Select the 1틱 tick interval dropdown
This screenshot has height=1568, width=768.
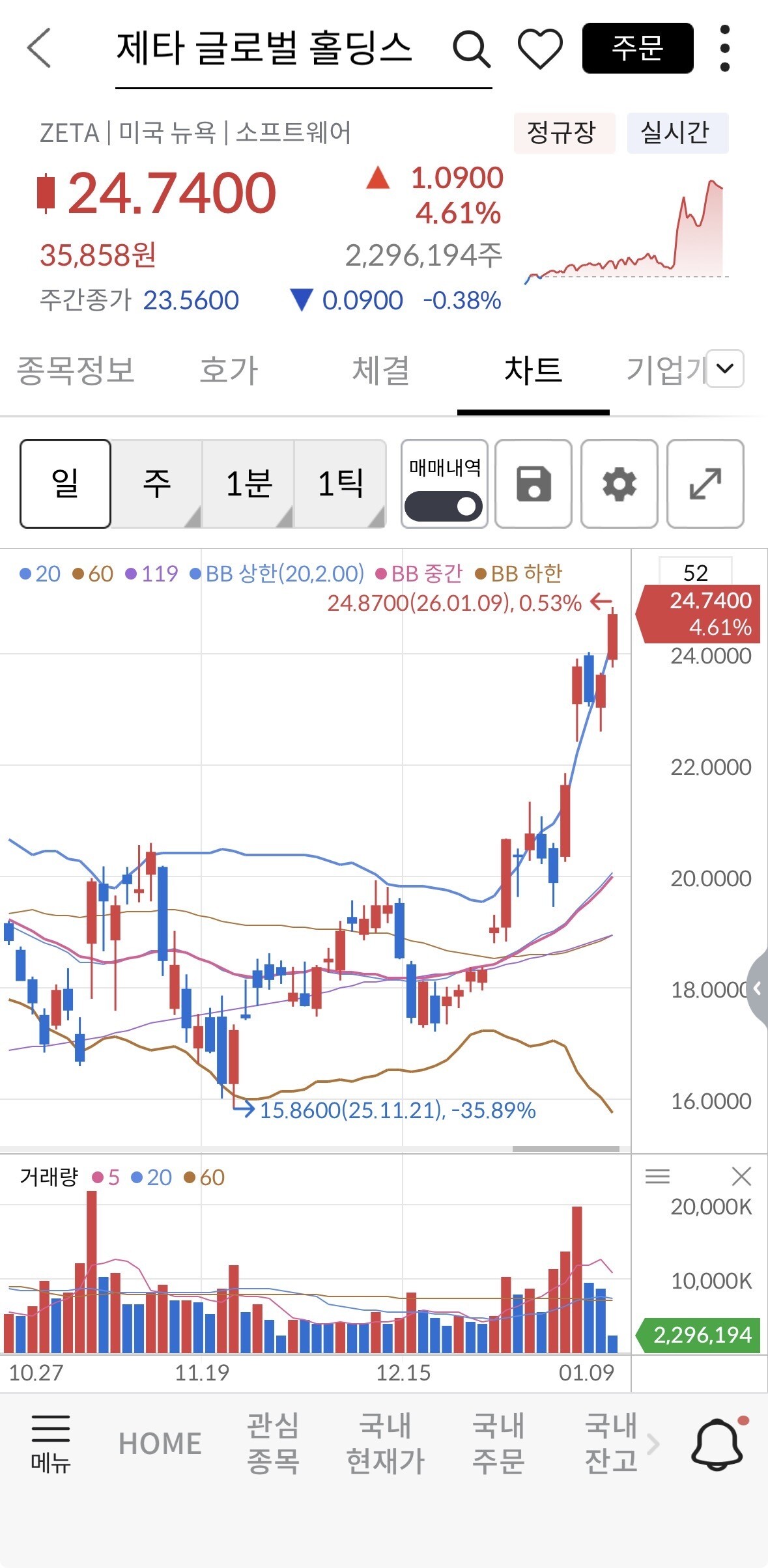(340, 483)
